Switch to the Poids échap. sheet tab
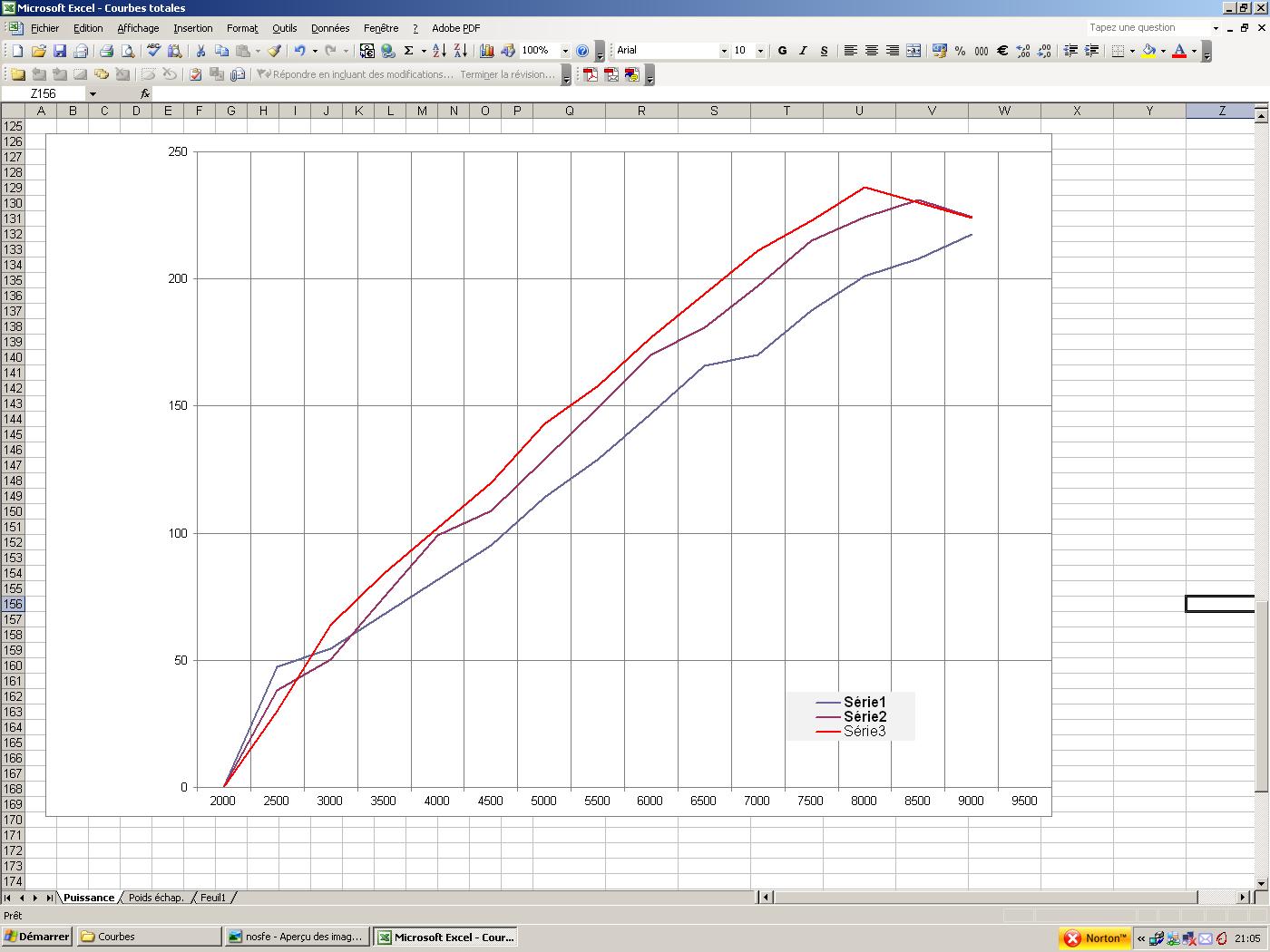 [156, 898]
